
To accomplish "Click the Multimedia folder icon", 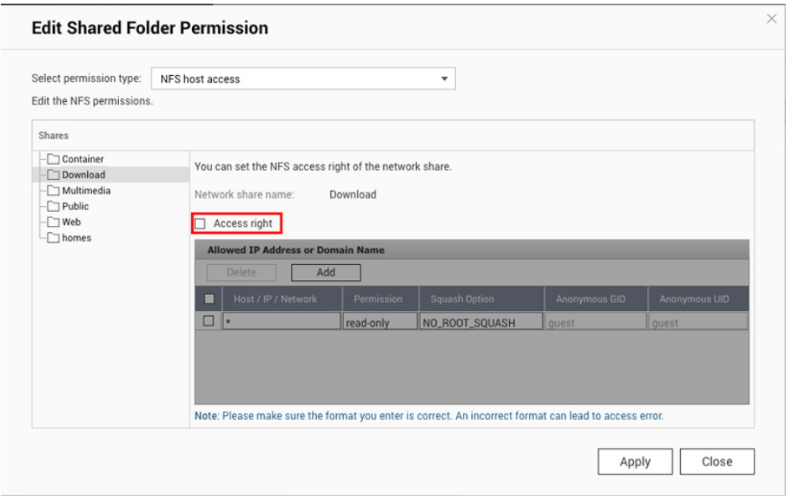I will 53,190.
